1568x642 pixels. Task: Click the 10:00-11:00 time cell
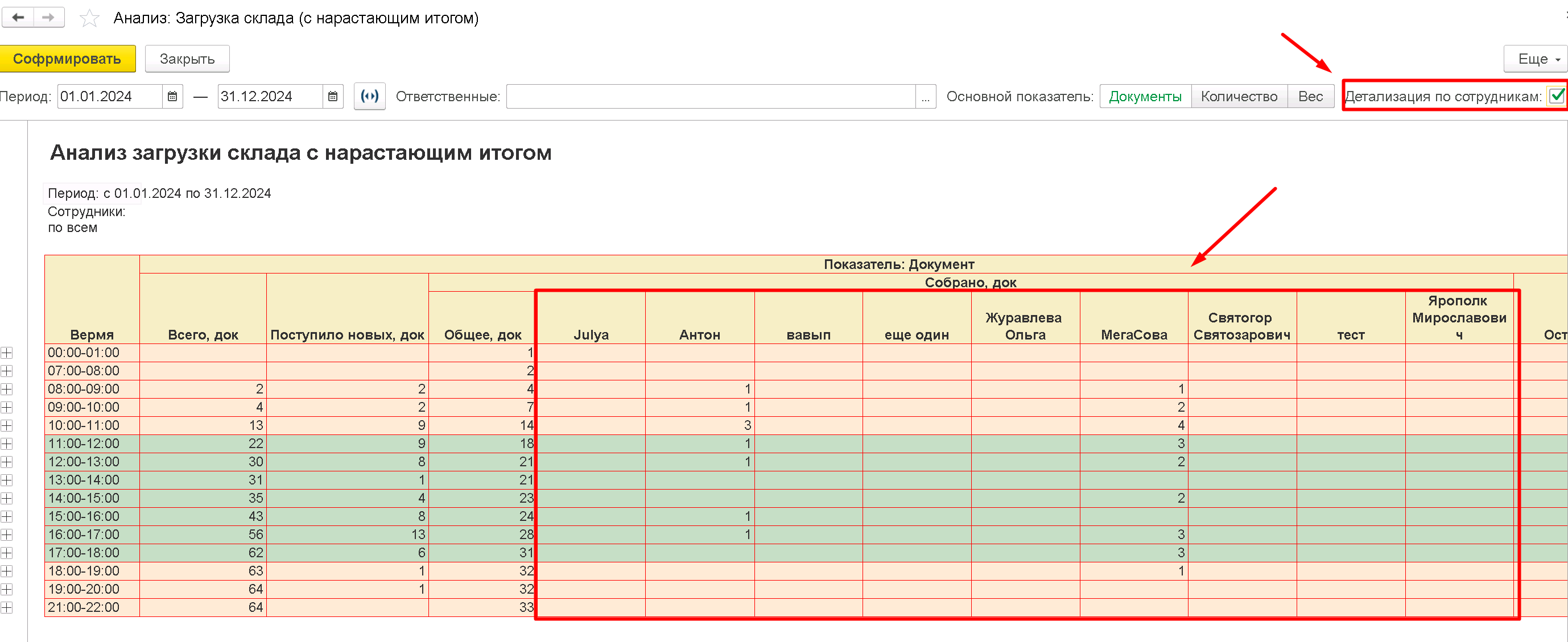[x=92, y=425]
